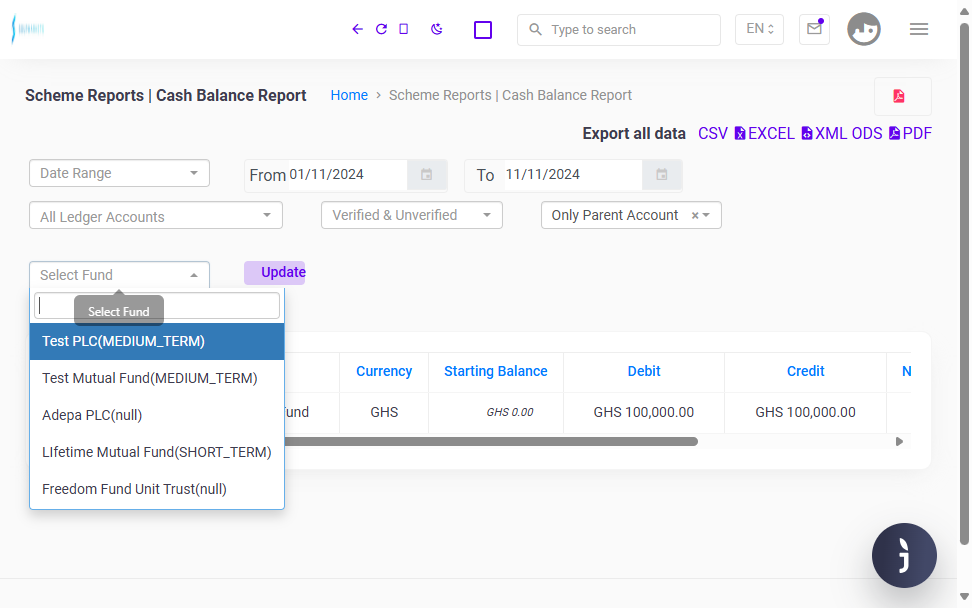972x608 pixels.
Task: Click the mobile device view icon
Action: pyautogui.click(x=404, y=29)
